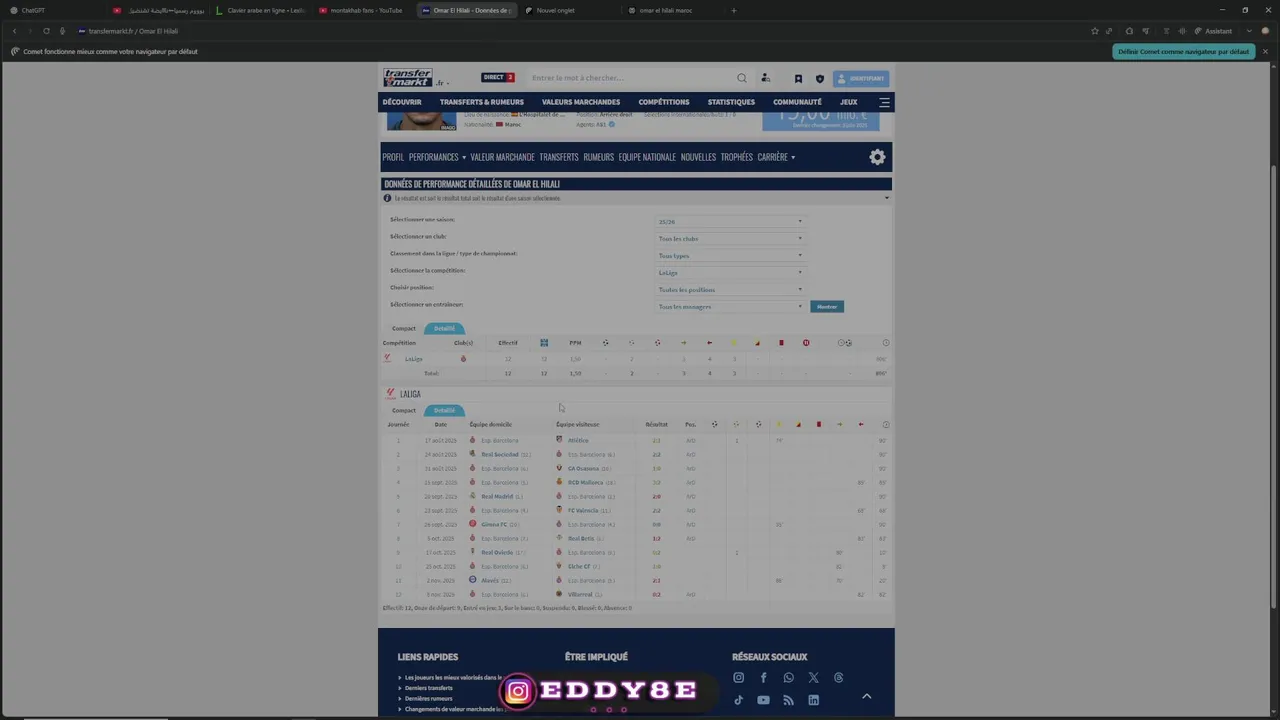This screenshot has width=1280, height=720.
Task: Click the LinkedIn icon in footer
Action: [813, 700]
